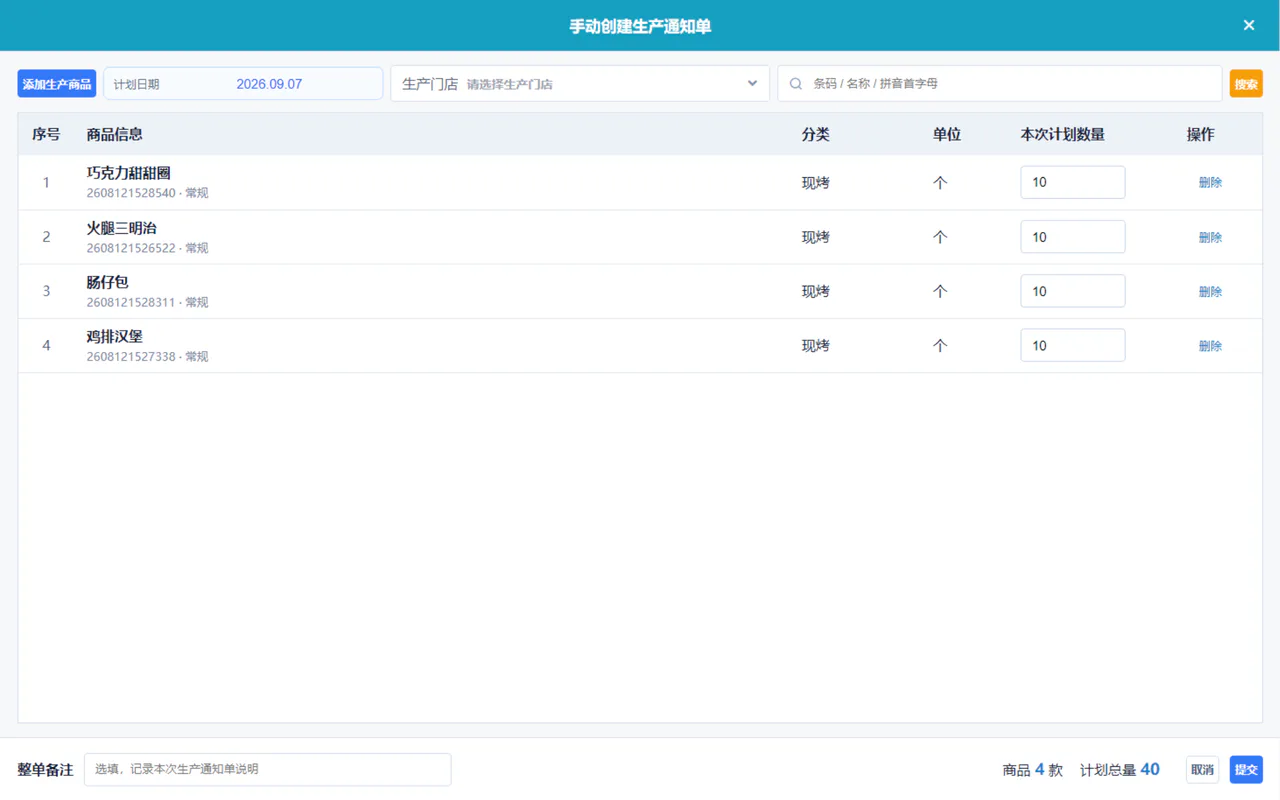Viewport: 1280px width, 800px height.
Task: Click the 序号 column header
Action: pyautogui.click(x=46, y=134)
